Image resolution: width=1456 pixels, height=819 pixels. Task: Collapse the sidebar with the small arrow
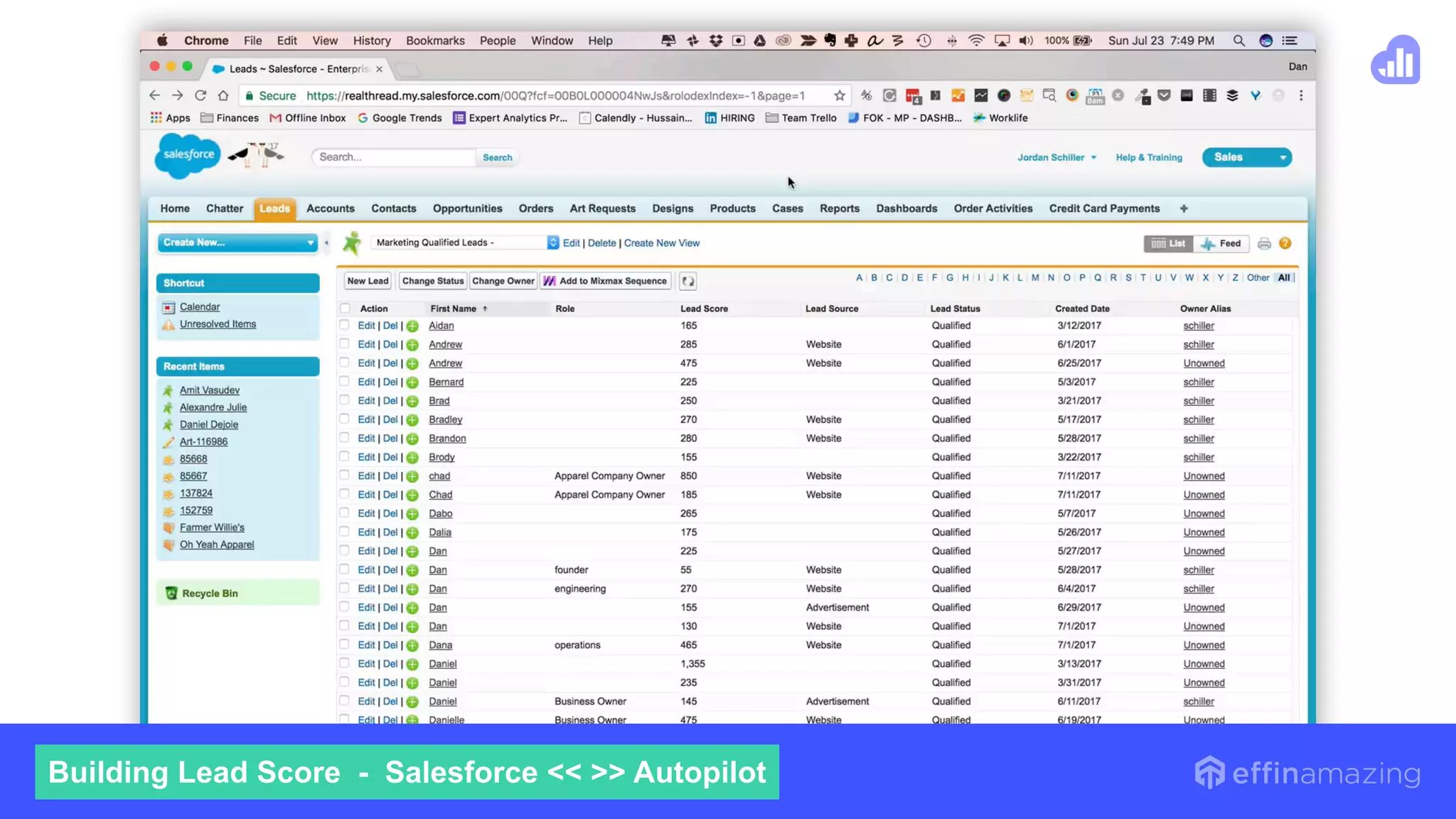pyautogui.click(x=326, y=243)
